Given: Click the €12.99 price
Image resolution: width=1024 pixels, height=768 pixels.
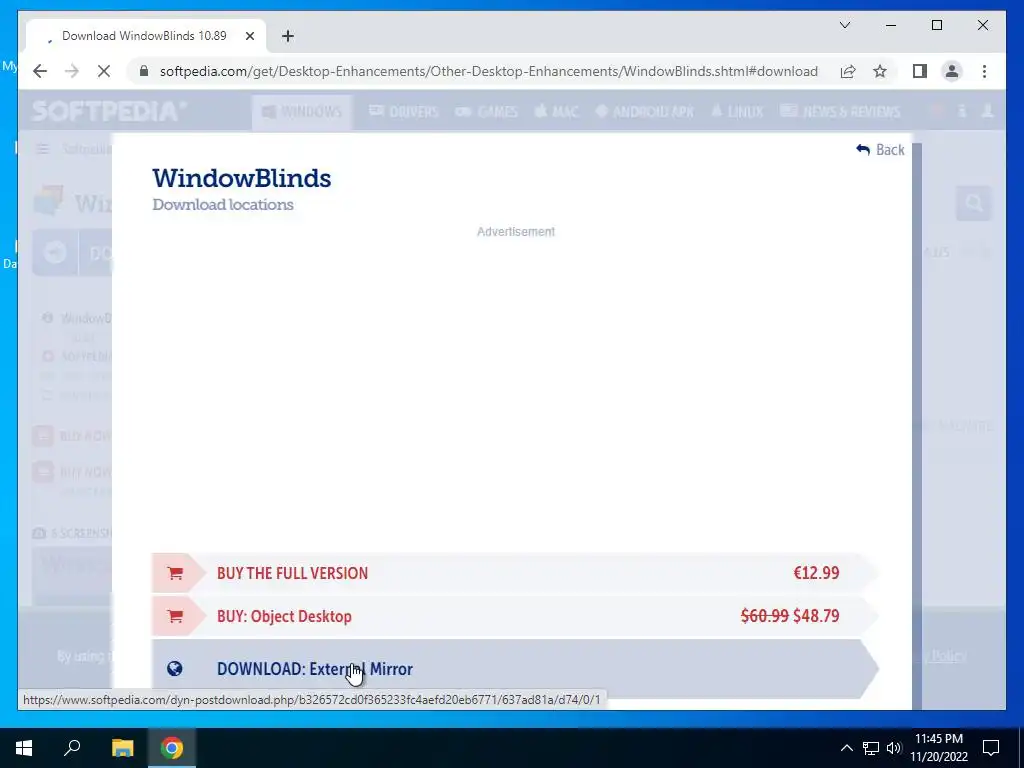Looking at the screenshot, I should coord(816,573).
